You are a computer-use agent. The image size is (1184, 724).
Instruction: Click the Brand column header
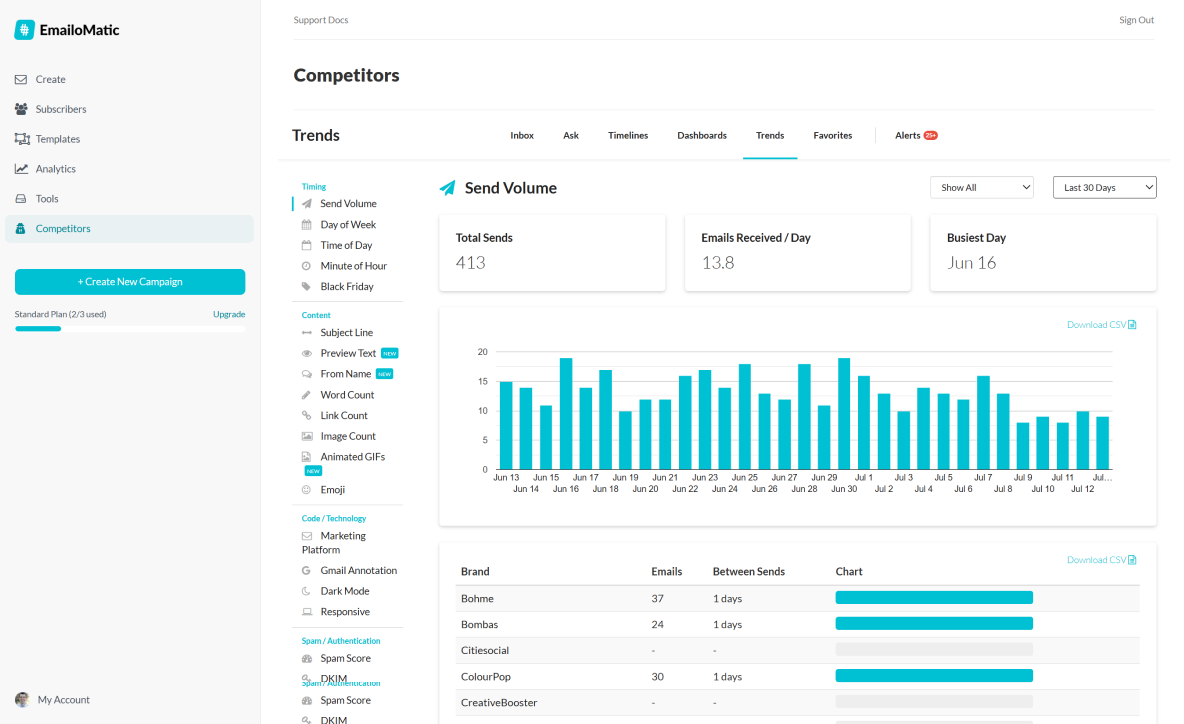(x=475, y=571)
